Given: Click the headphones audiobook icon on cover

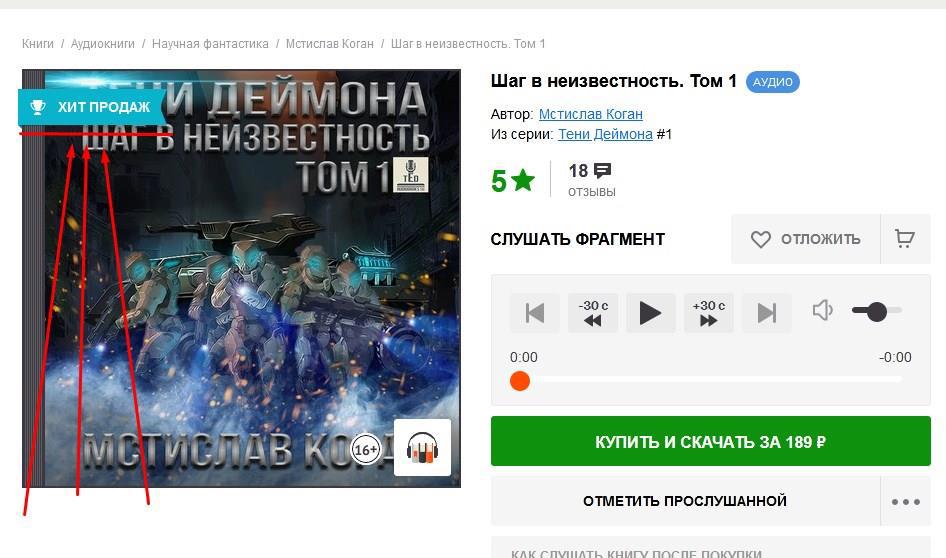Looking at the screenshot, I should point(422,448).
